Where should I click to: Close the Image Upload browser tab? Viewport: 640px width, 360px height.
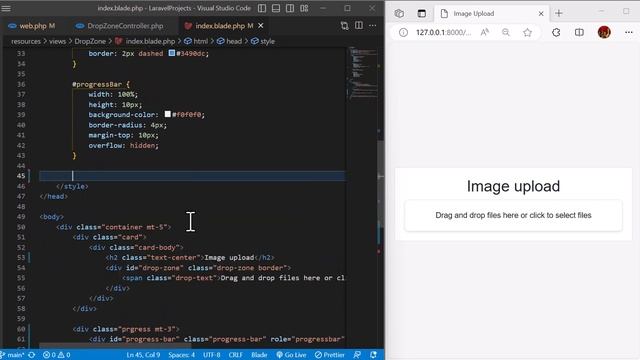click(x=541, y=13)
